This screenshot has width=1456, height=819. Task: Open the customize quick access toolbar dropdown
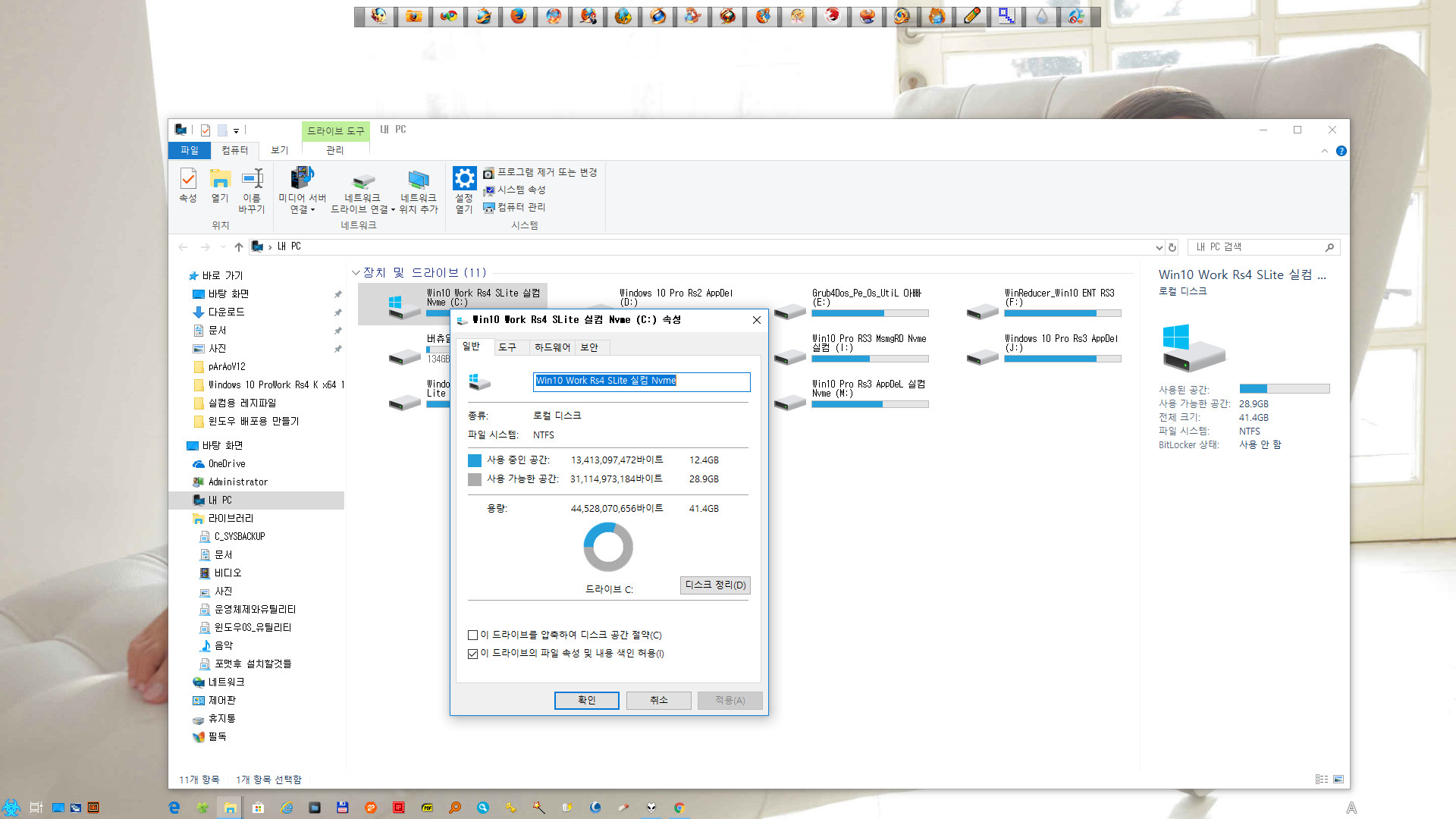click(x=236, y=130)
